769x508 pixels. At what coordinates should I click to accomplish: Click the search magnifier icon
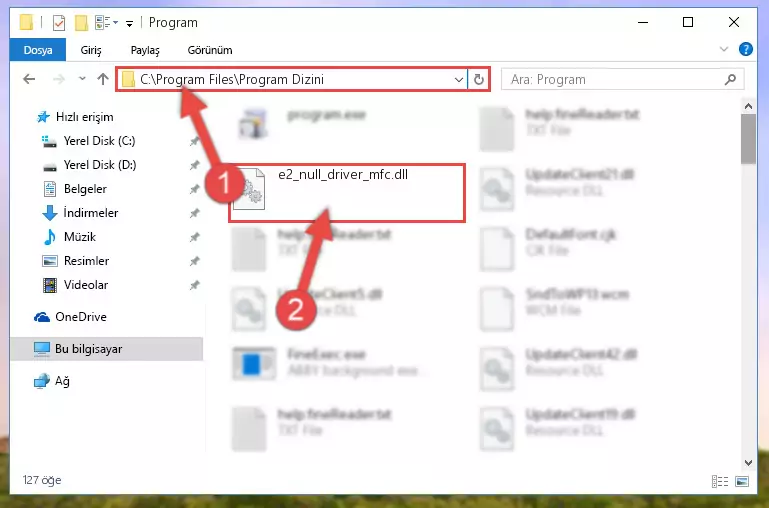(730, 79)
